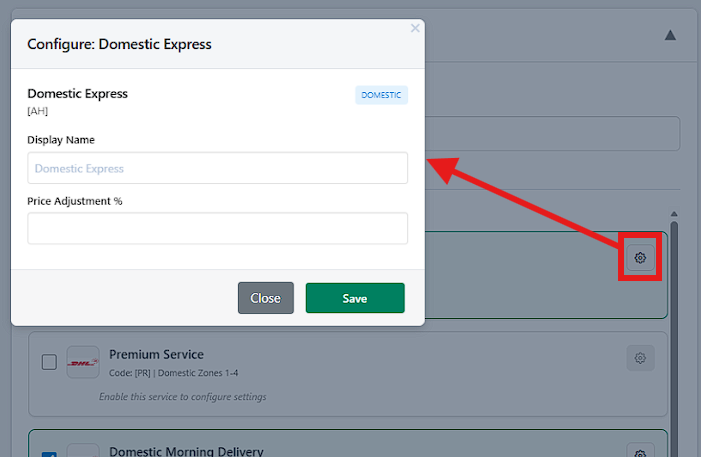Click the DHL logo beside Premium Service

point(83,363)
